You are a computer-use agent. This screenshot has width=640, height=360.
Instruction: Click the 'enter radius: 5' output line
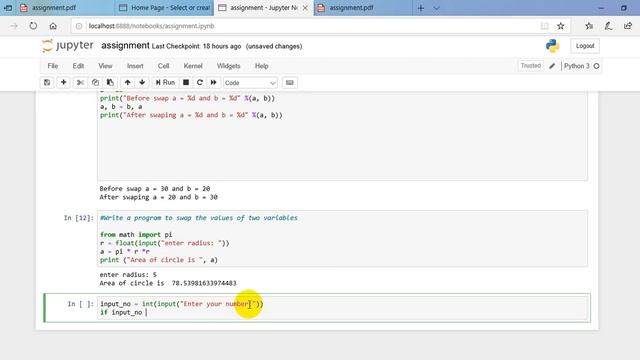[128, 274]
